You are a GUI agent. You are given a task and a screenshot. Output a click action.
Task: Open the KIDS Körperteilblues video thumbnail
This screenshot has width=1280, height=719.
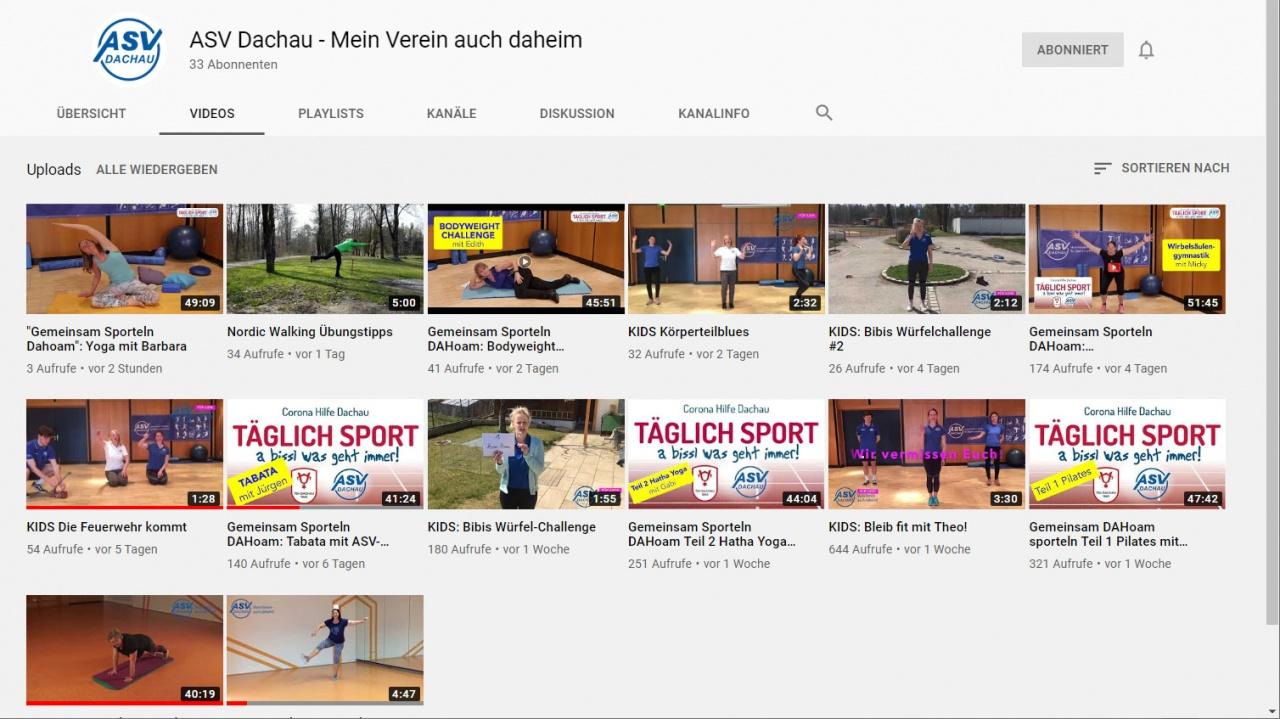point(726,259)
